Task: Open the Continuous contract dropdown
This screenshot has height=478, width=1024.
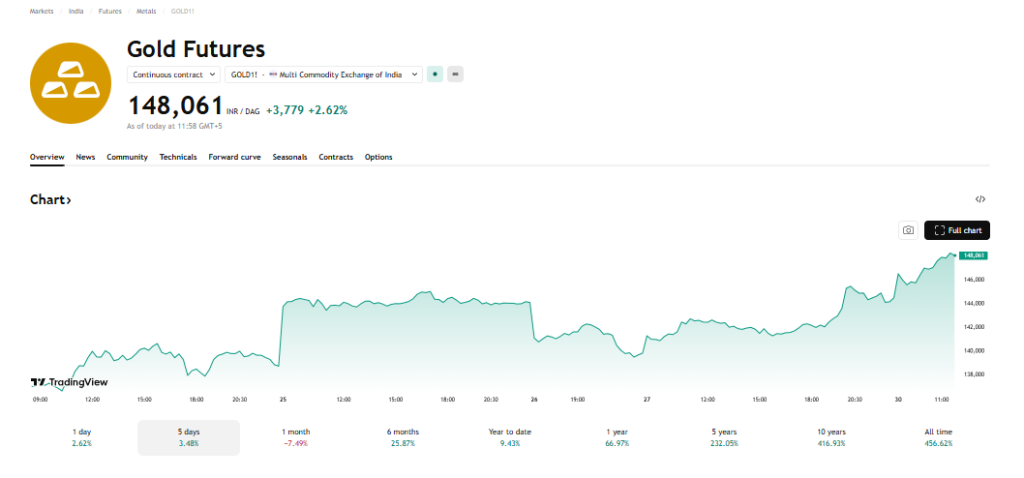Action: coord(174,74)
